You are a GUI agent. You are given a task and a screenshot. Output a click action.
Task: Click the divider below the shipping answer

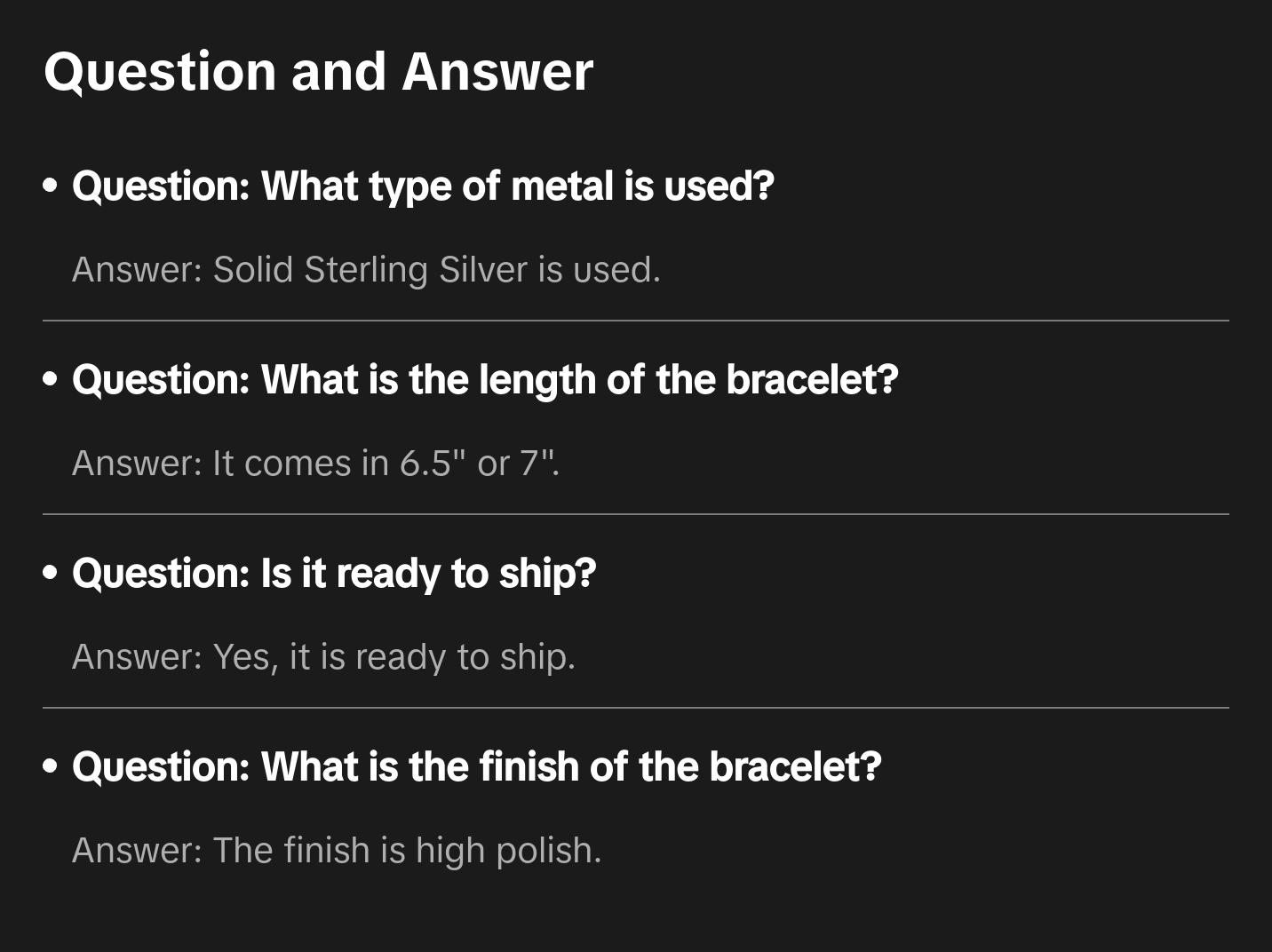[x=636, y=708]
